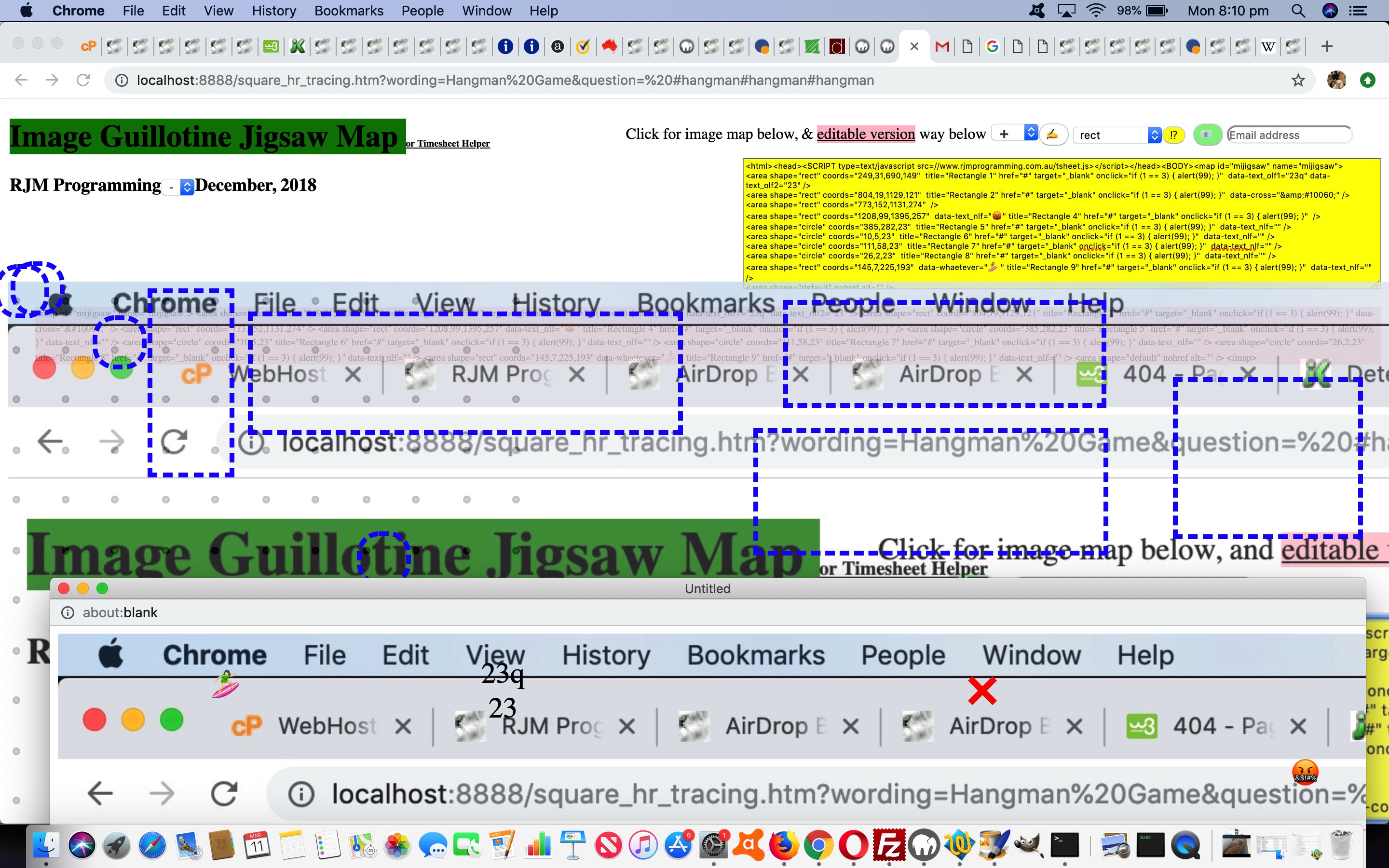Open Terminal from the Dock
The height and width of the screenshot is (868, 1389).
point(1065,845)
